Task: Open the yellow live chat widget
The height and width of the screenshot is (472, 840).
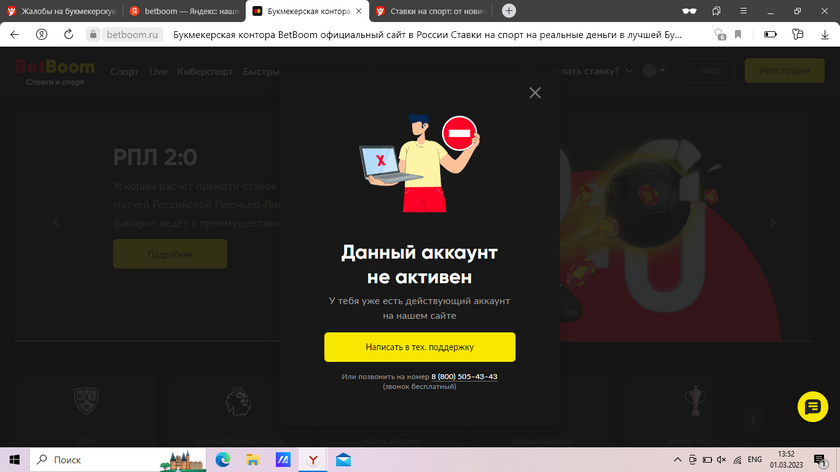Action: tap(812, 407)
